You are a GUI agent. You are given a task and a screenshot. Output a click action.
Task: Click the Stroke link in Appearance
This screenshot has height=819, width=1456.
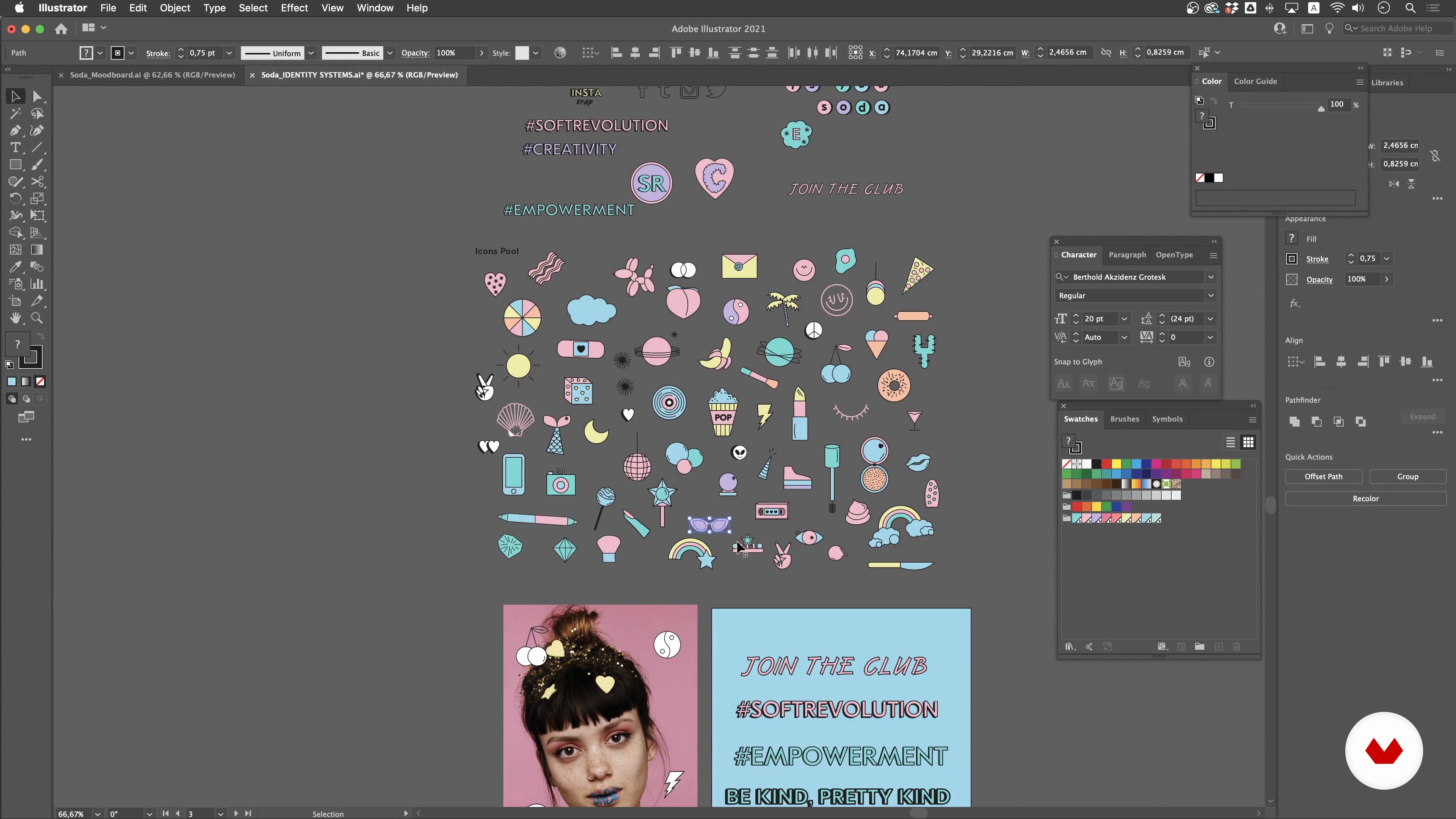(1317, 259)
